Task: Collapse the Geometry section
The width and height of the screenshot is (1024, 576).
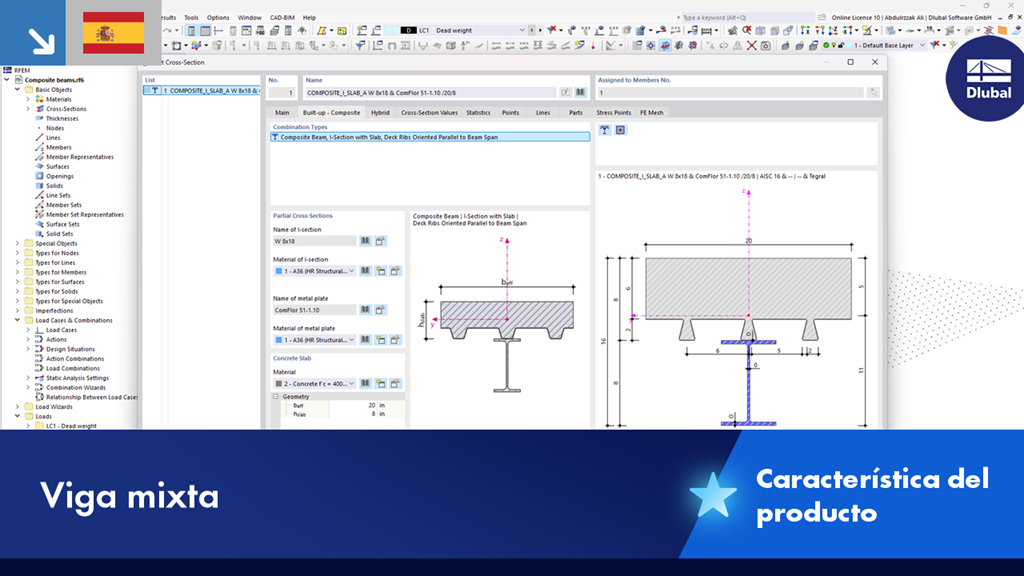Action: point(276,396)
